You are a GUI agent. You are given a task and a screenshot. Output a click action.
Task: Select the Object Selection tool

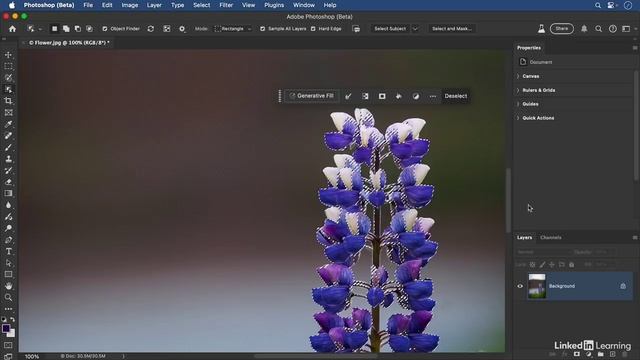pos(9,89)
